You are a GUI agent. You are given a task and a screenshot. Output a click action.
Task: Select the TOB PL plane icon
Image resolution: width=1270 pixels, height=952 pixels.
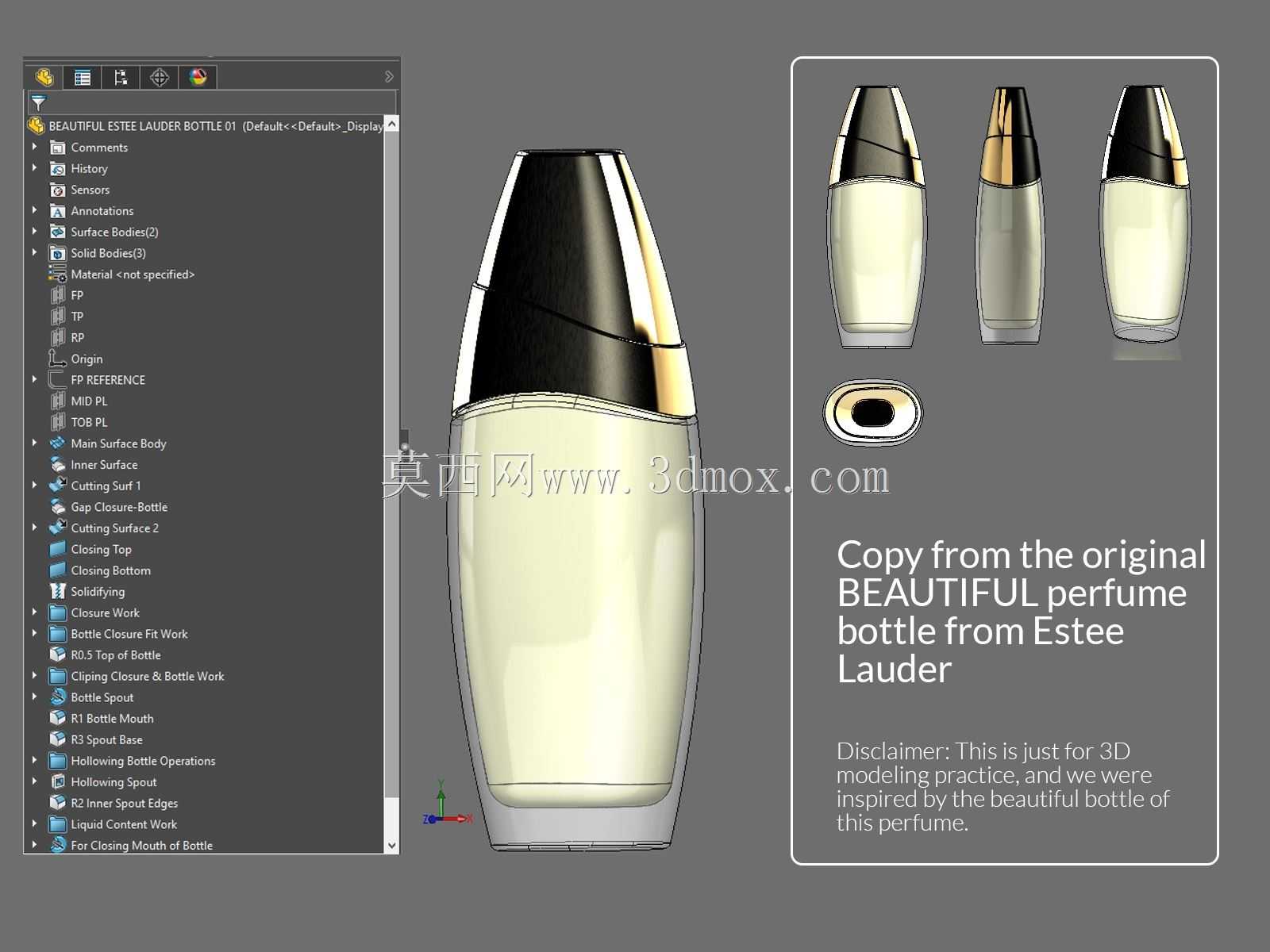point(57,422)
